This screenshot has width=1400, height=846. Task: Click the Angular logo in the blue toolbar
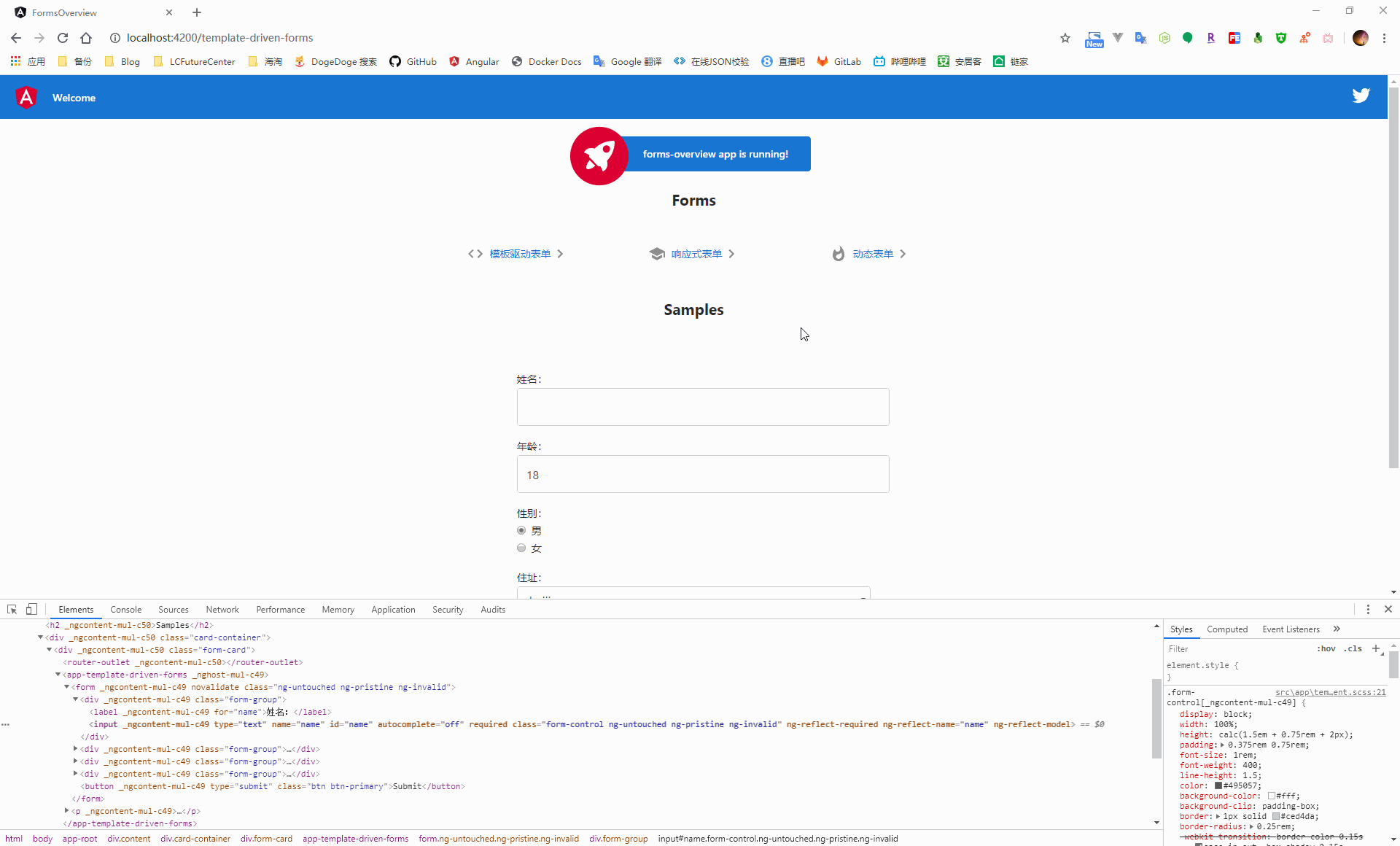pos(26,97)
